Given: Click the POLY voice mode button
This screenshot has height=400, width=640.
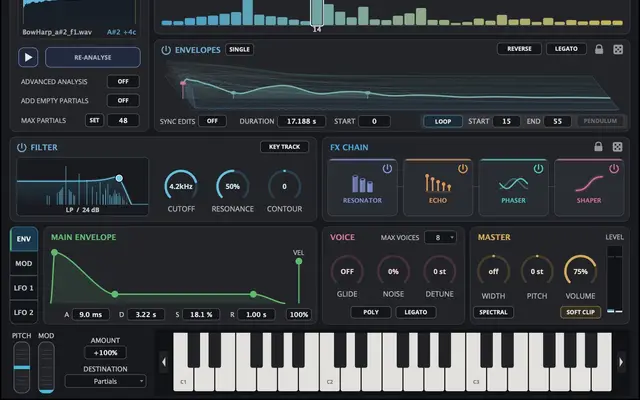Looking at the screenshot, I should (371, 312).
